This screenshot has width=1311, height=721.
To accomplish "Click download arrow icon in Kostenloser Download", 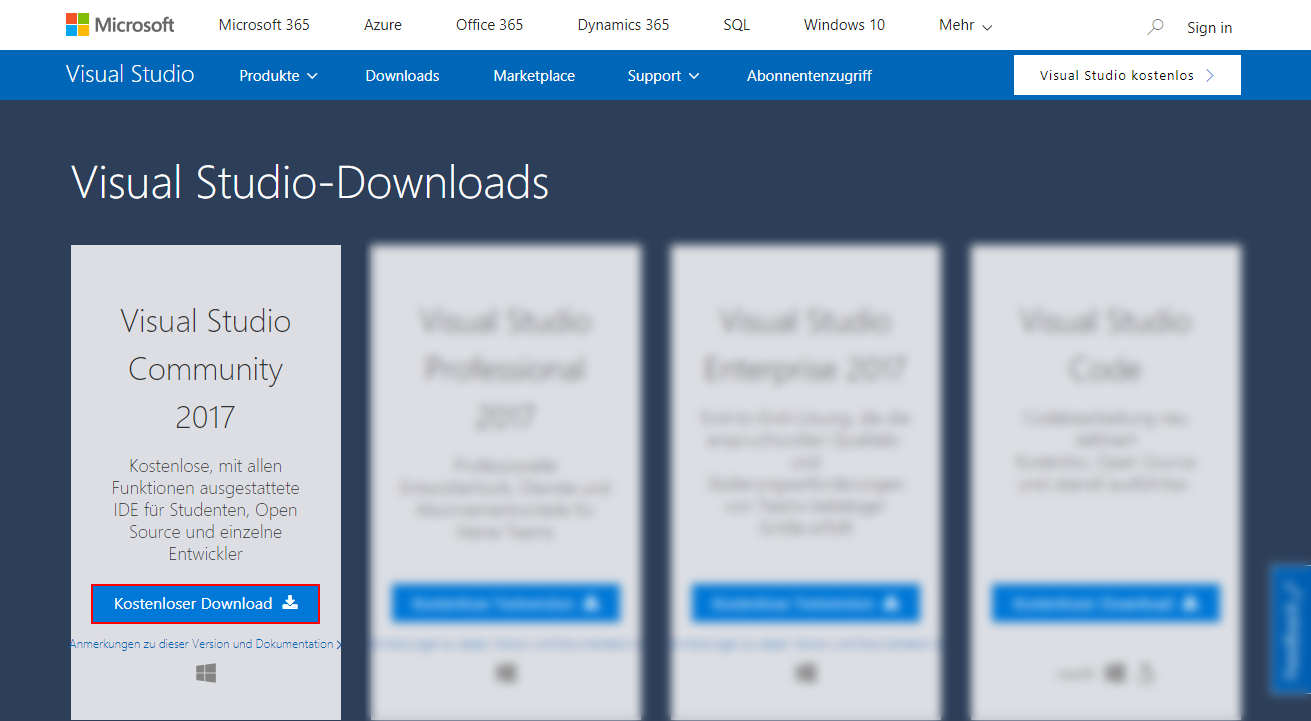I will click(290, 602).
